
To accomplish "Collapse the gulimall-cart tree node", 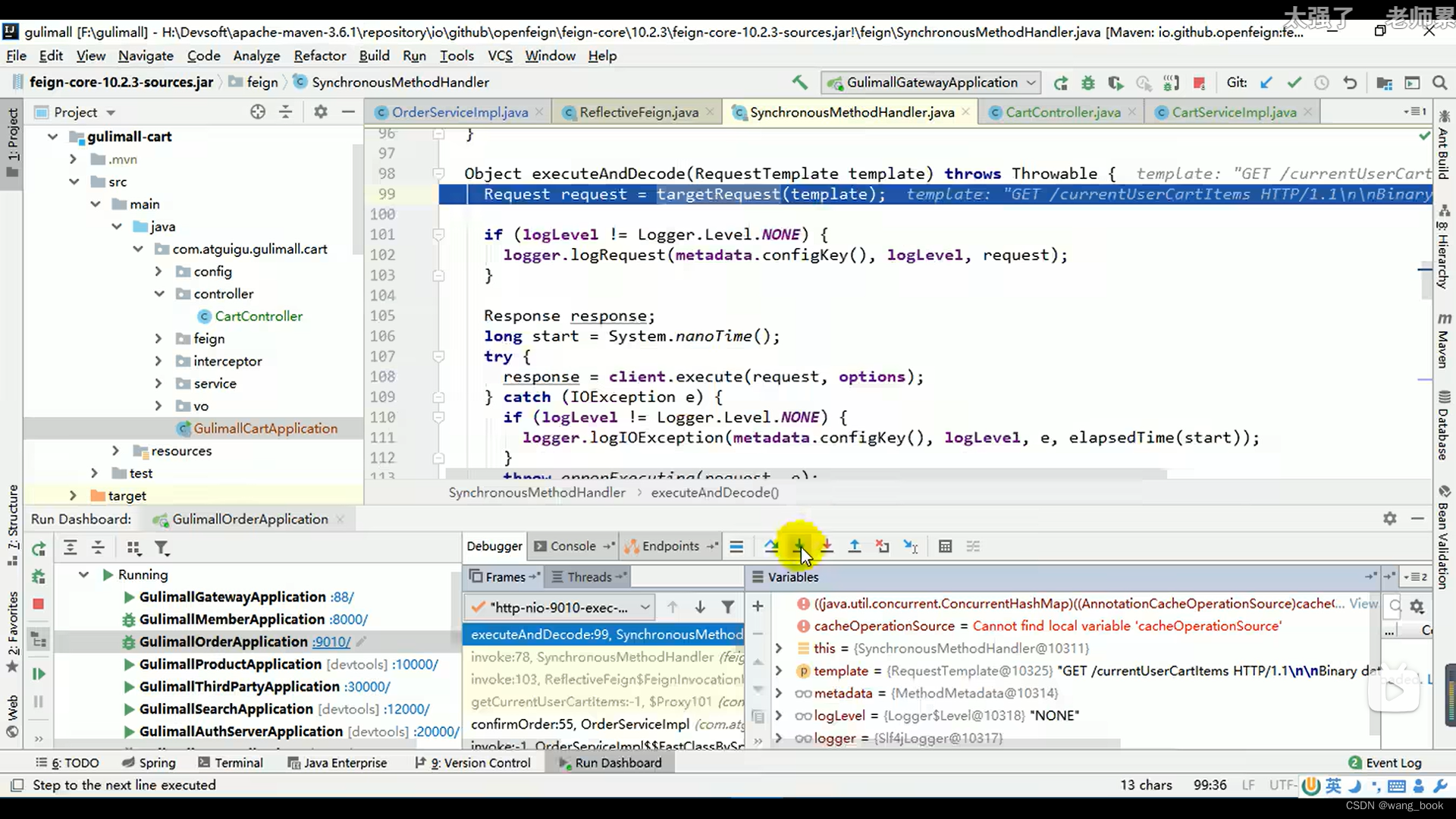I will pos(52,136).
